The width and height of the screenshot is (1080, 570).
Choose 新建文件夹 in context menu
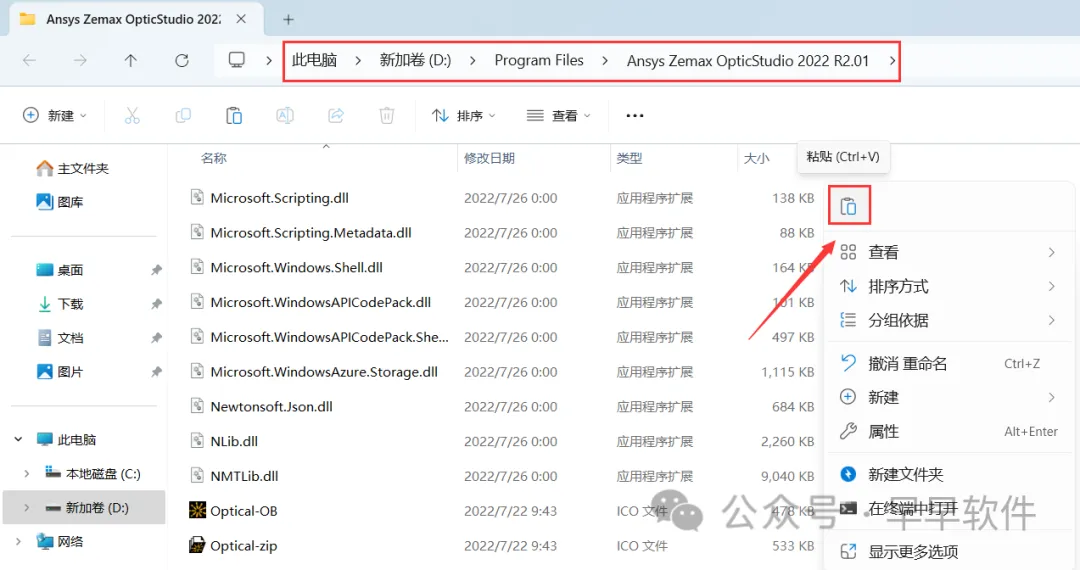[x=948, y=474]
